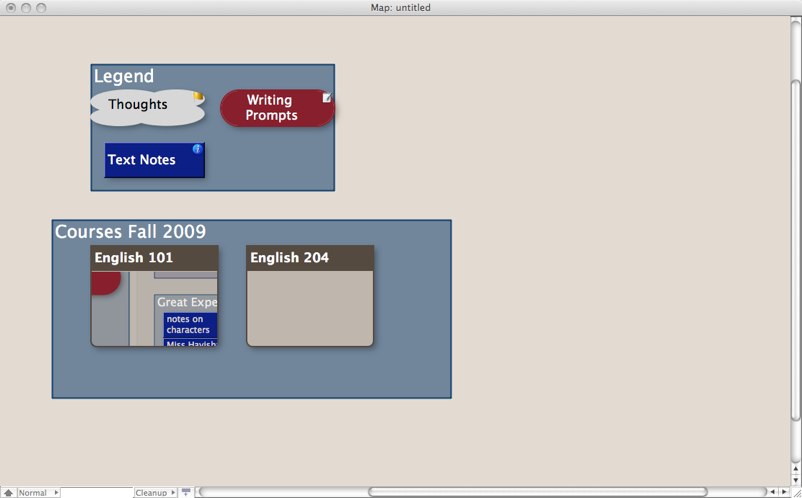Click the horizontal scrollbar right arrow
Viewport: 802px width, 498px height.
[x=784, y=492]
